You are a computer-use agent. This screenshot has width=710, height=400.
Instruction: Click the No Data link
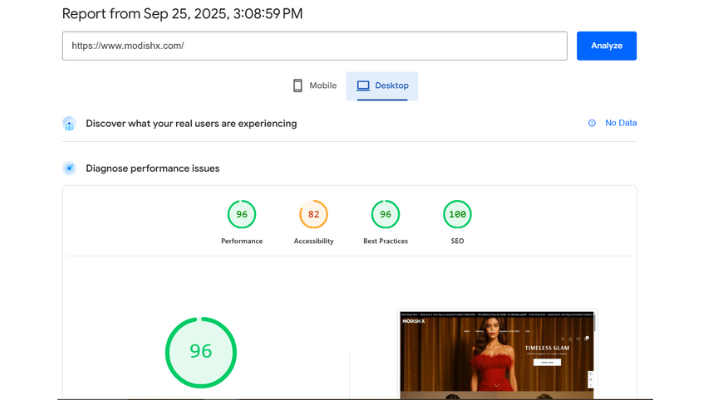click(620, 123)
